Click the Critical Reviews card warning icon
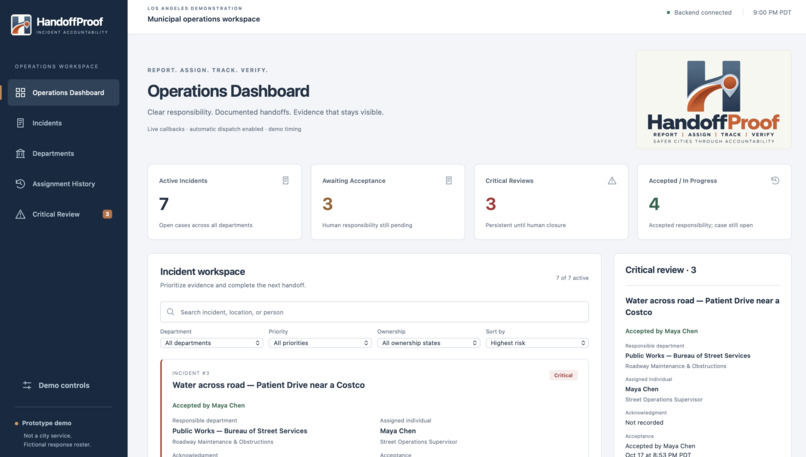Screen dimensions: 806x457 (612, 180)
